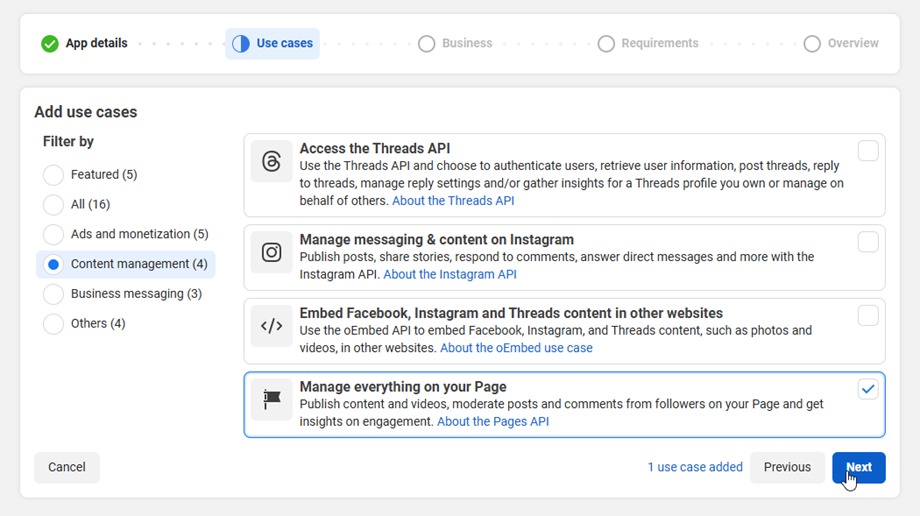This screenshot has width=920, height=516.
Task: Tick the Embed content in other websites checkbox
Action: coord(868,315)
